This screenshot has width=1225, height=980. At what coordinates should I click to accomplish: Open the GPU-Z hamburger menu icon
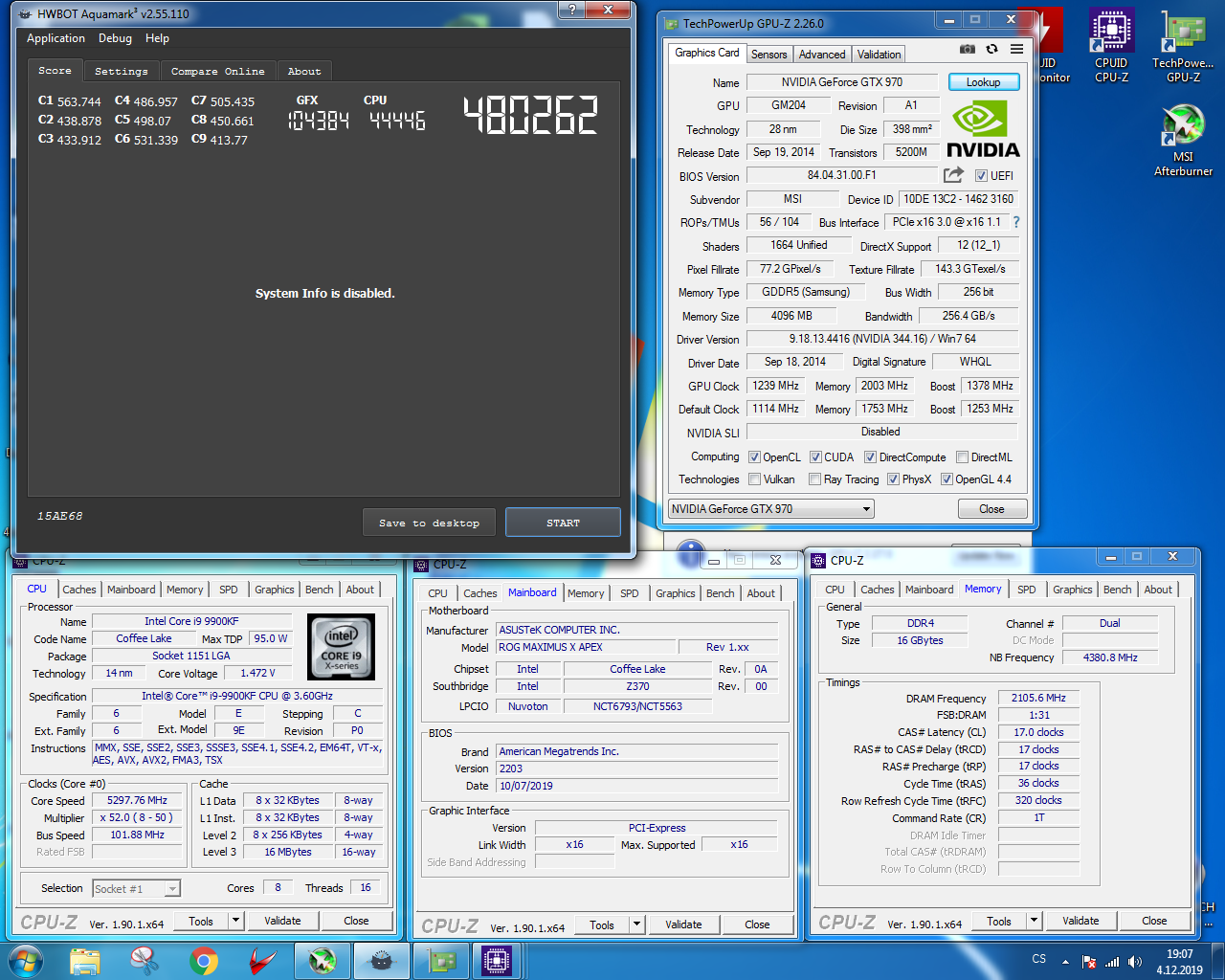1016,49
